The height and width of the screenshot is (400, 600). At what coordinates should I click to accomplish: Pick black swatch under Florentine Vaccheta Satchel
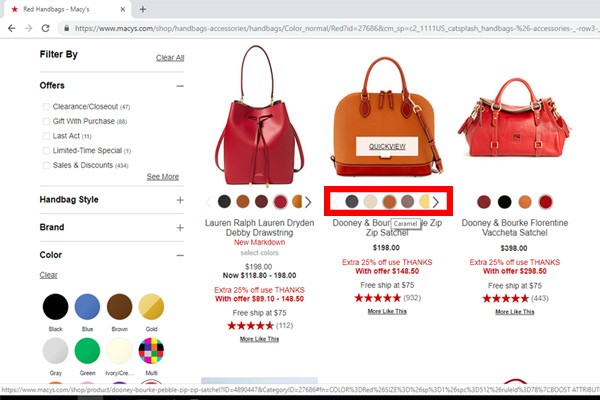pos(504,201)
